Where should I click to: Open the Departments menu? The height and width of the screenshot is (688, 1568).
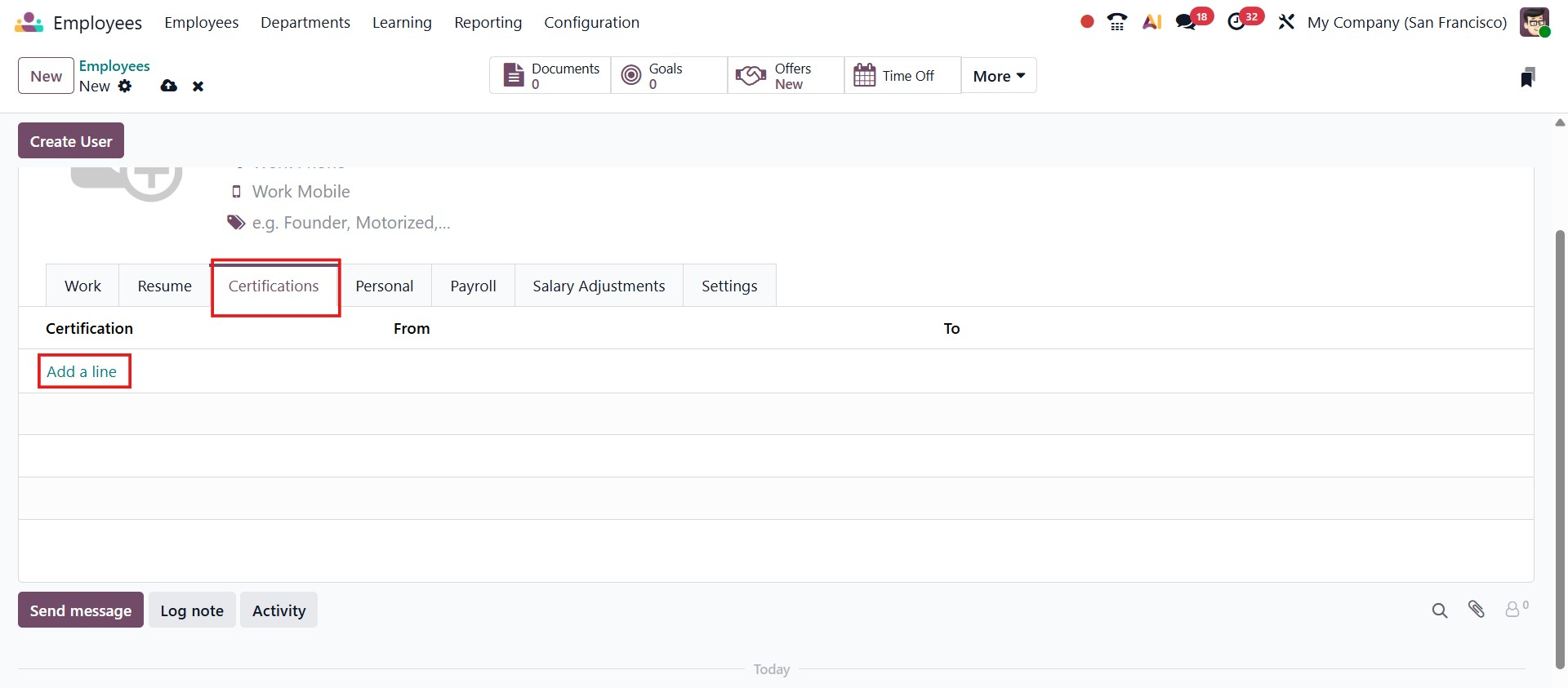(305, 22)
